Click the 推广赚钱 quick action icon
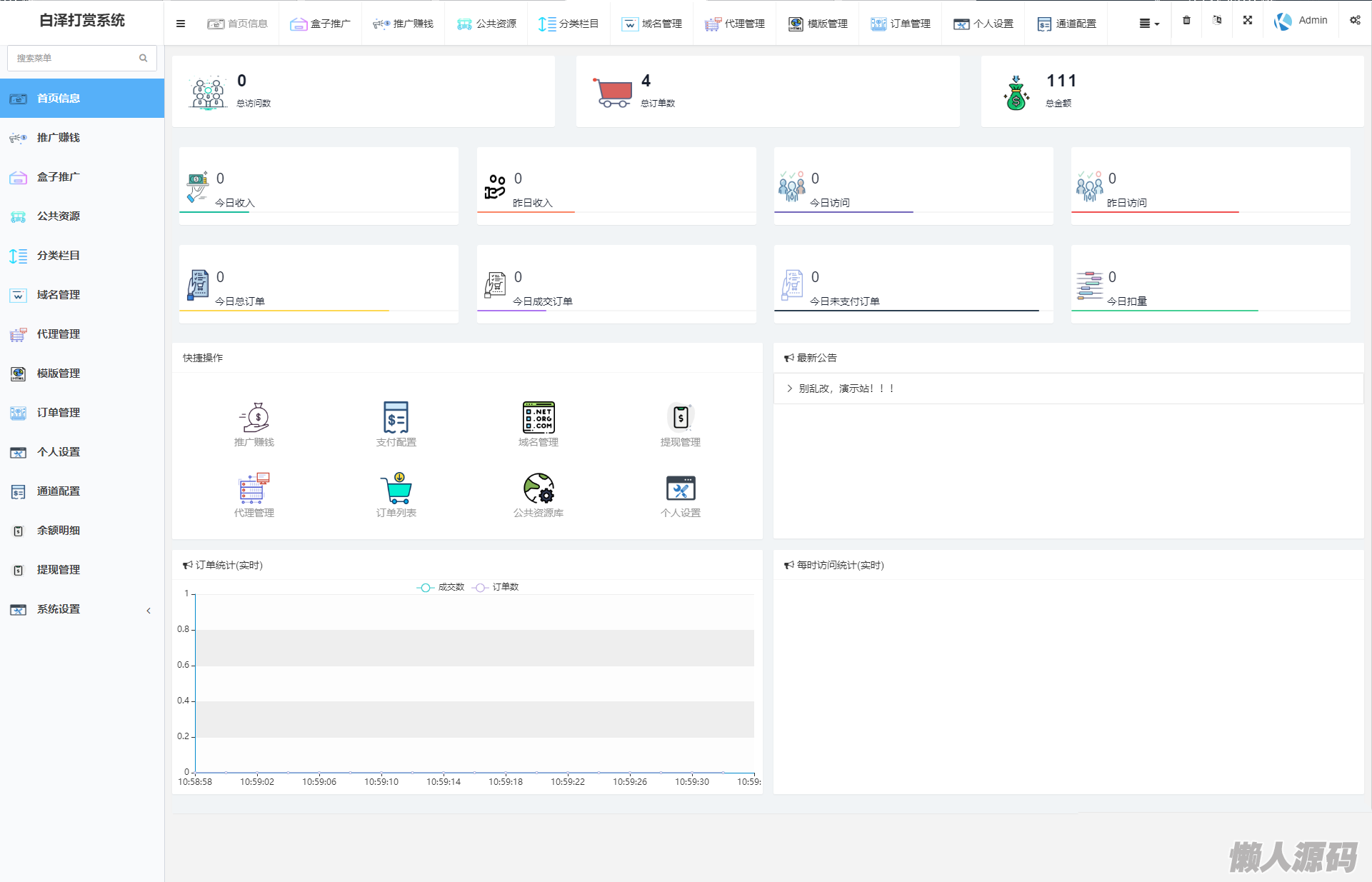Viewport: 1372px width, 882px height. pos(254,418)
